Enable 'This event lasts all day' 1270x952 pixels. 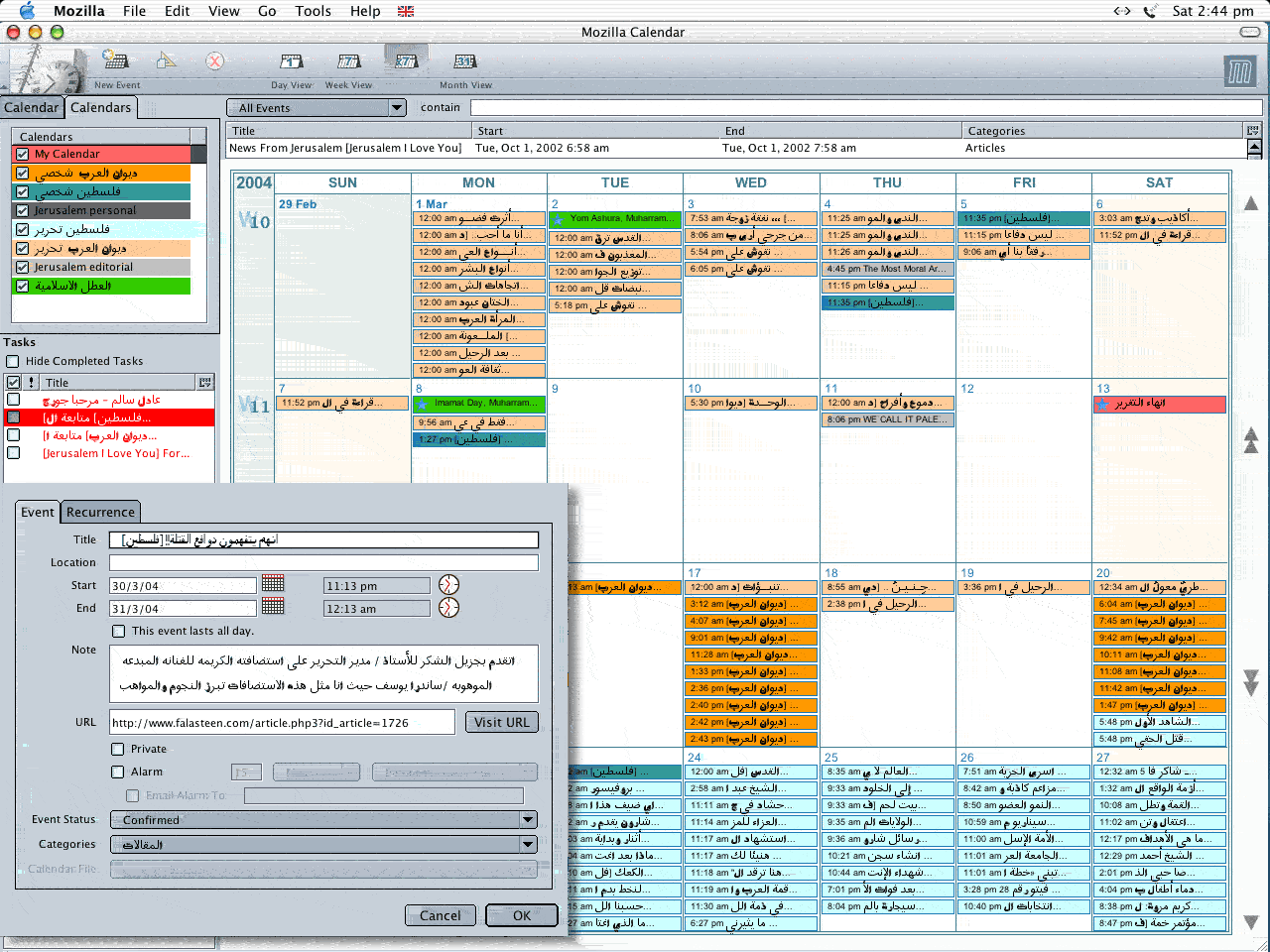click(x=119, y=631)
